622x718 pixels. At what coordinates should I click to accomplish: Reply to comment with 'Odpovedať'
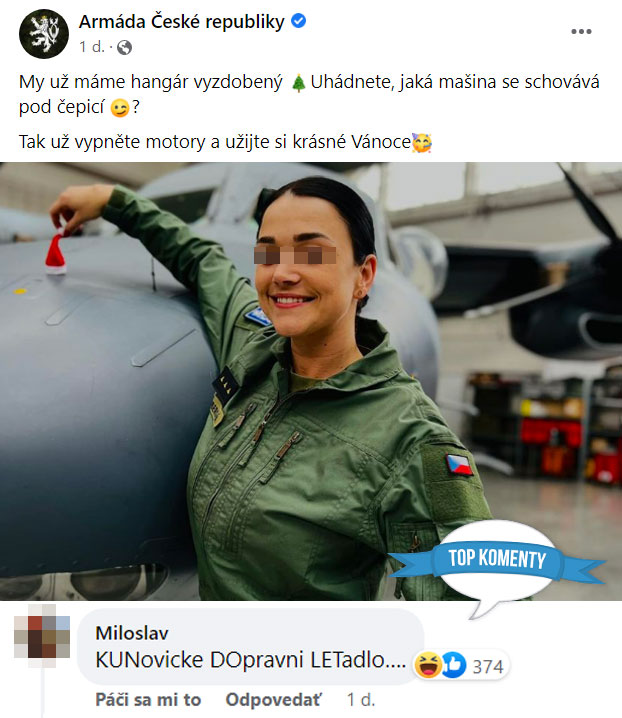[x=273, y=700]
